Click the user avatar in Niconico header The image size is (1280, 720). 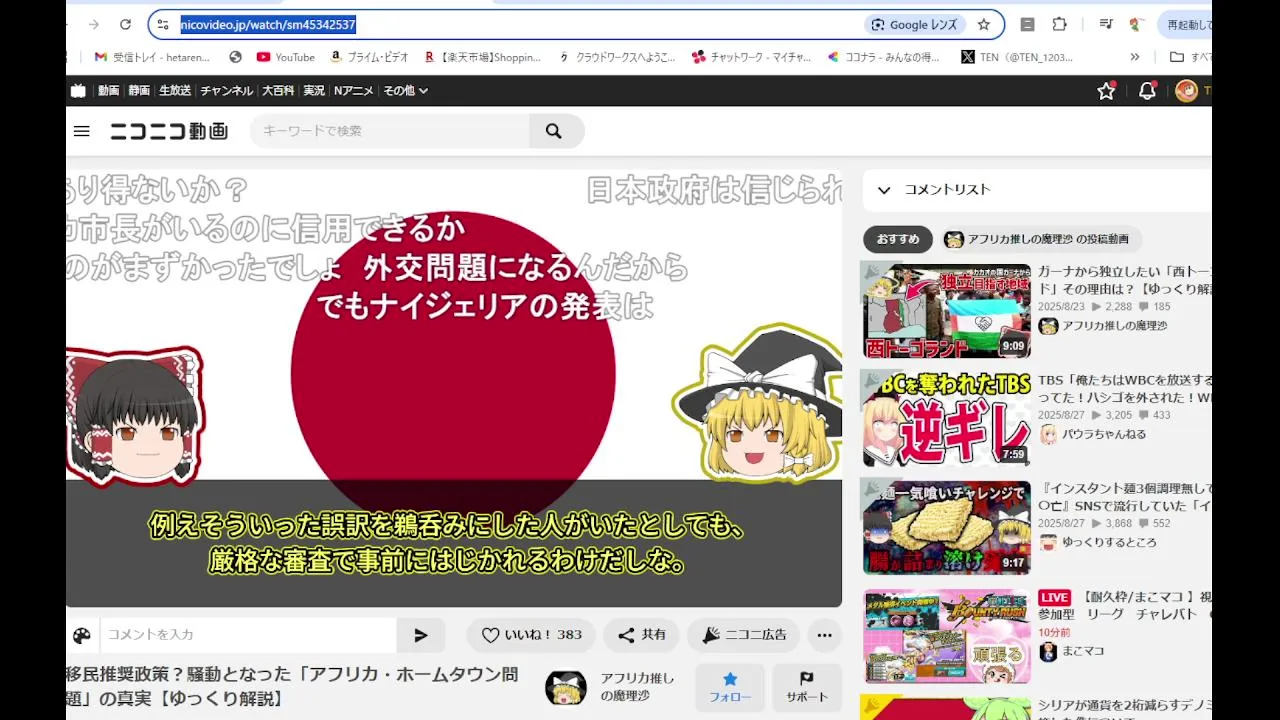point(1186,91)
